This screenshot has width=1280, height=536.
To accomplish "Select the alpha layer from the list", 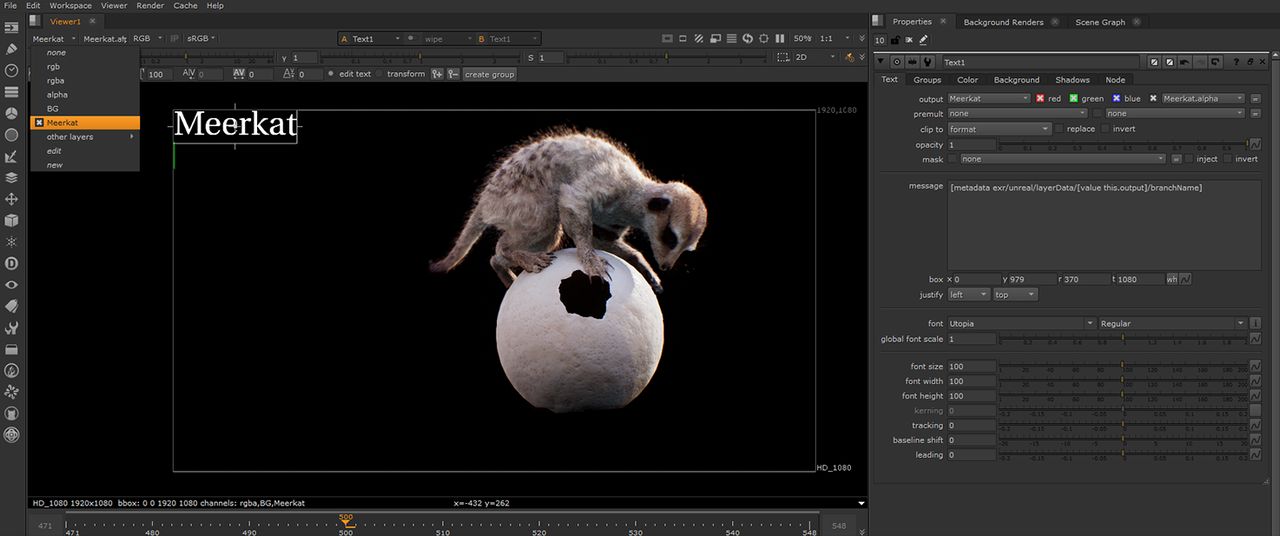I will click(x=57, y=94).
